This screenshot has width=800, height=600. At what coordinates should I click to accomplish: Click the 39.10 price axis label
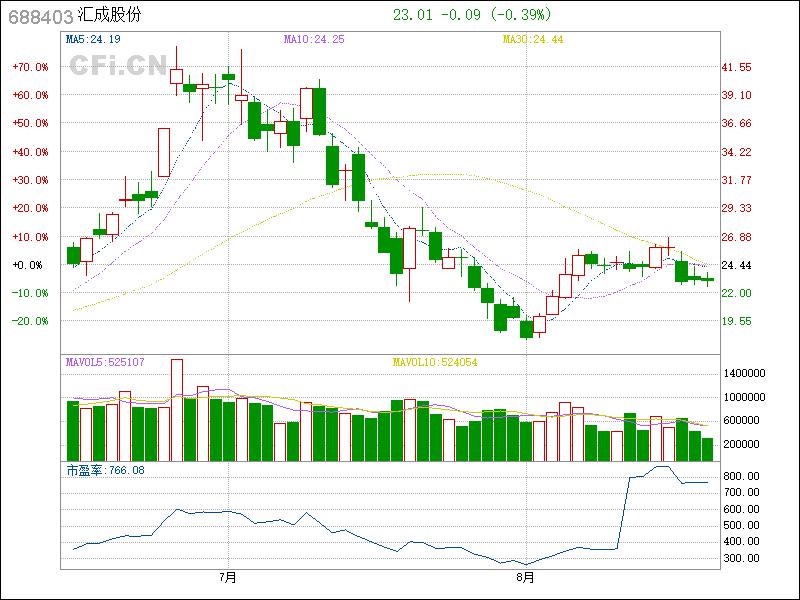736,95
